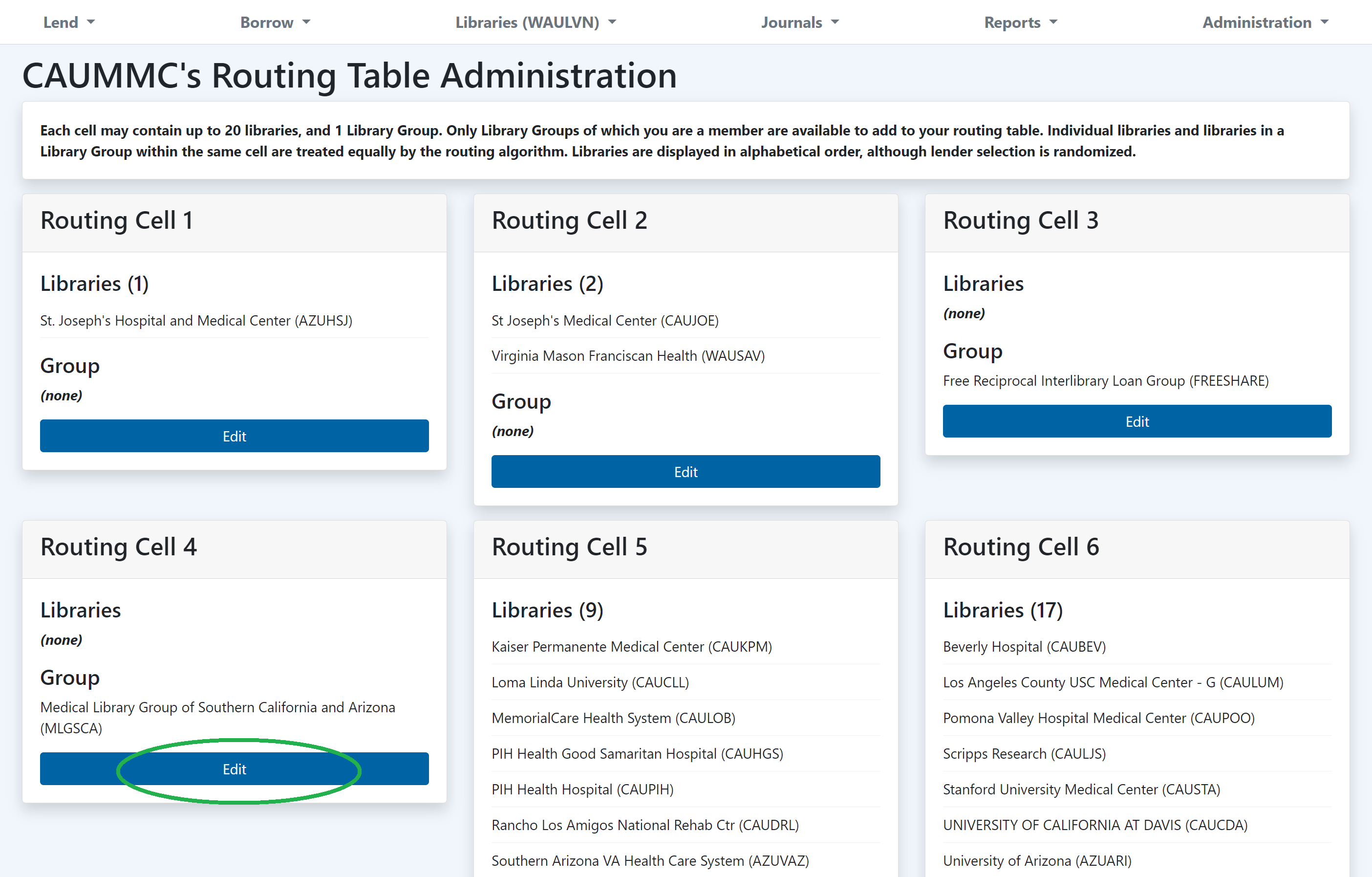Image resolution: width=1372 pixels, height=877 pixels.
Task: Select Southern Arizona VA Health Care System (AZUVAZ)
Action: pyautogui.click(x=650, y=860)
